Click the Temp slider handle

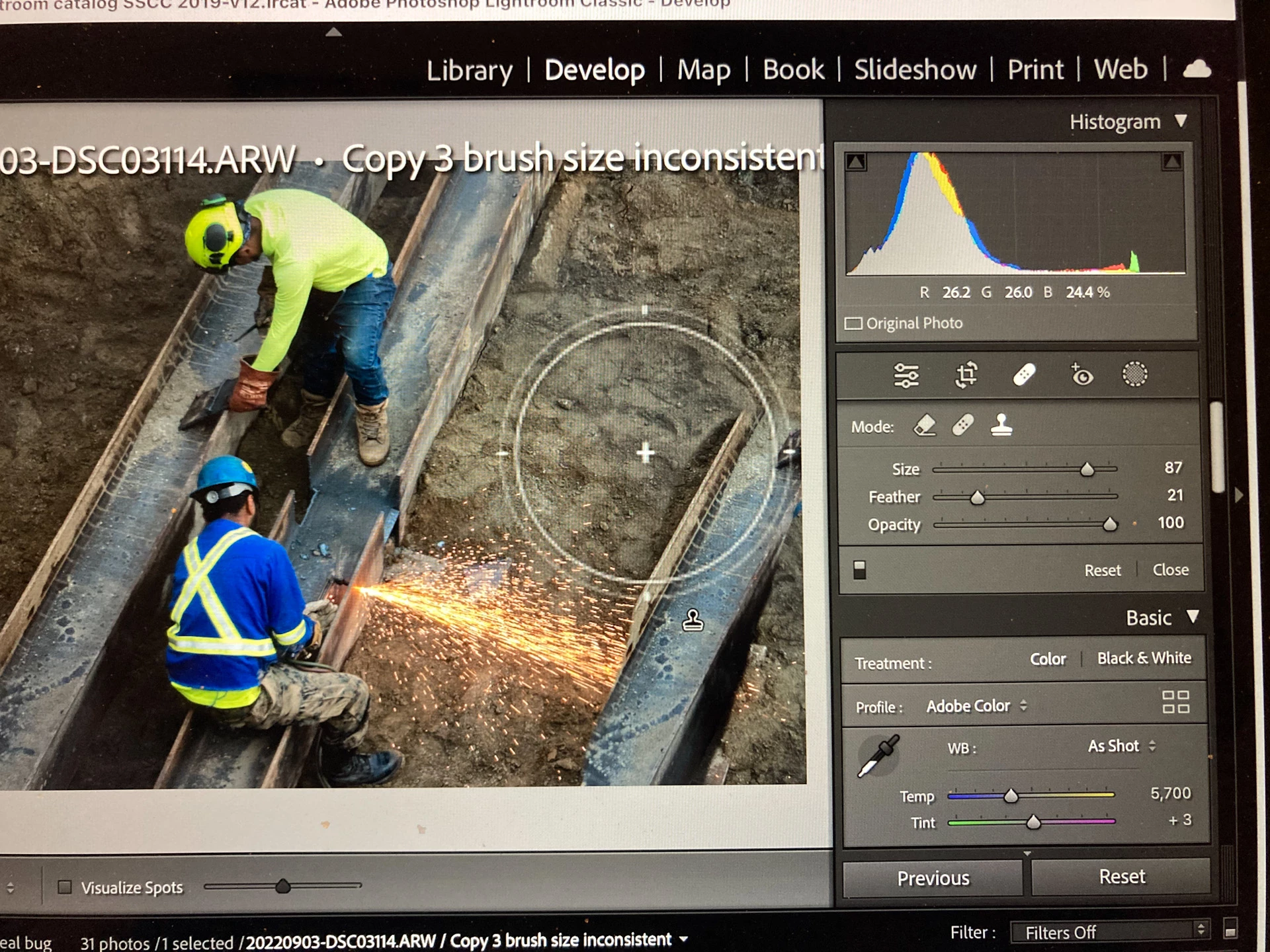click(1011, 795)
